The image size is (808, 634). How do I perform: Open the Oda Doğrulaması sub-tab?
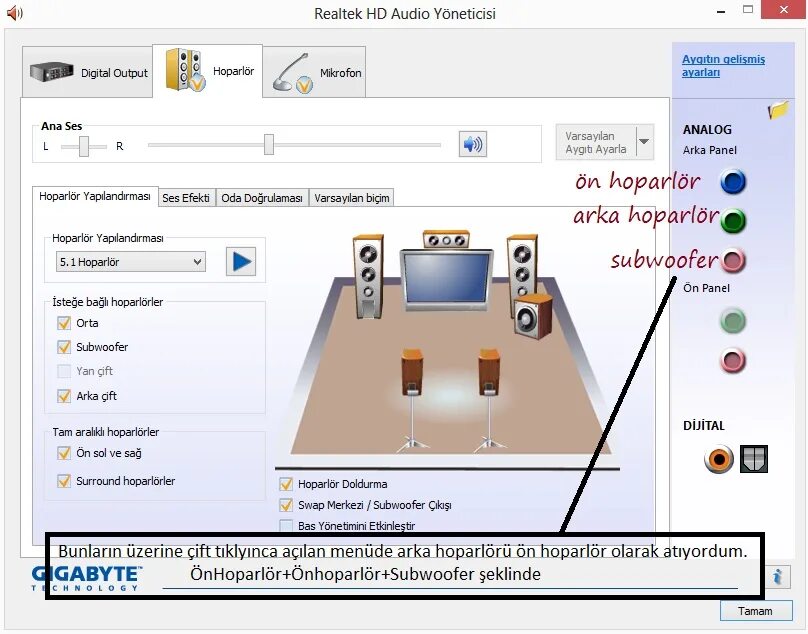coord(262,198)
